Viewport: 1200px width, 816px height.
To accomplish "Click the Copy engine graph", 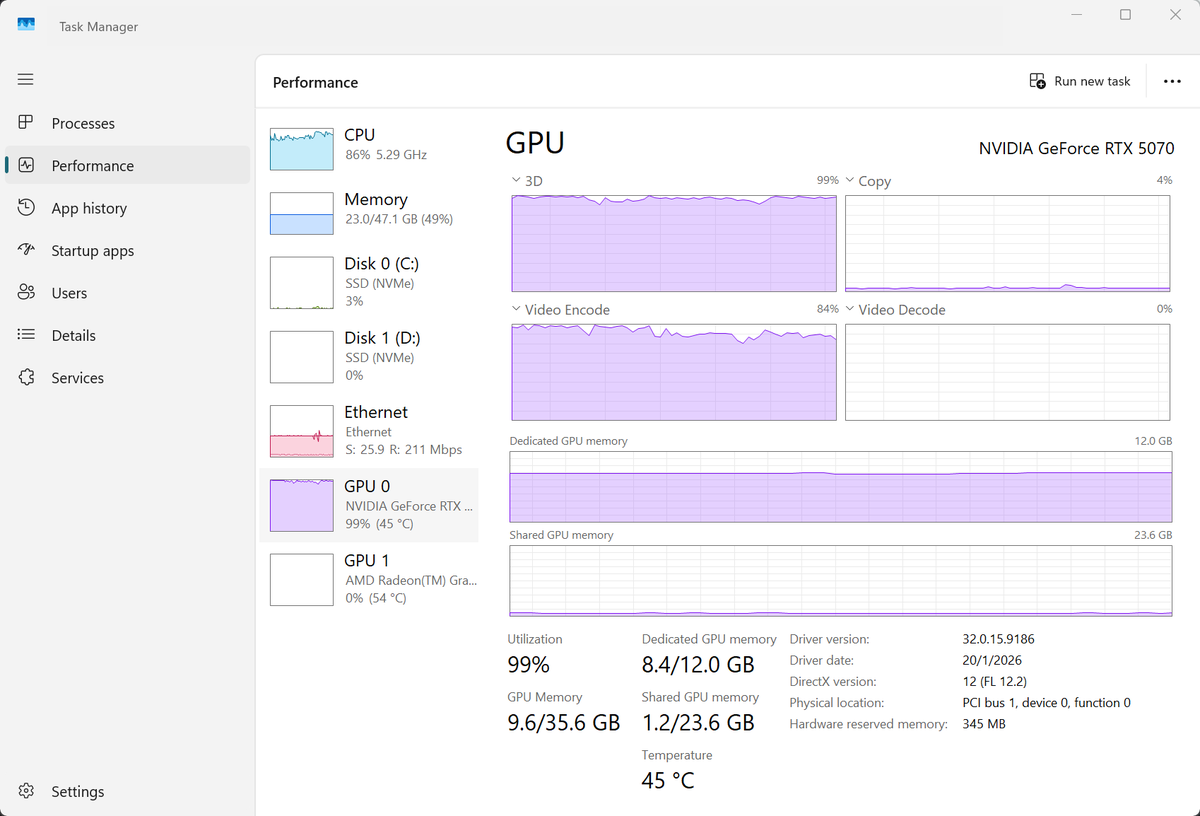I will click(1008, 243).
